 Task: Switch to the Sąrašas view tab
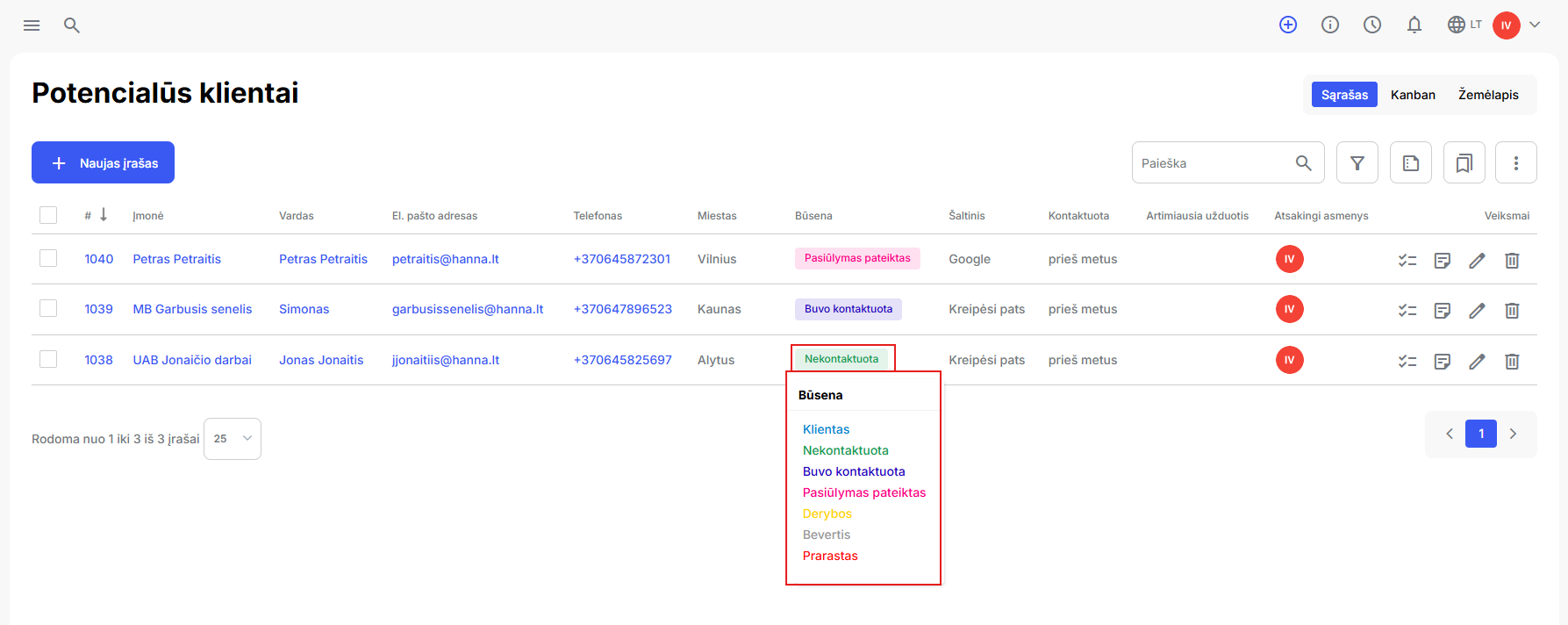tap(1344, 95)
